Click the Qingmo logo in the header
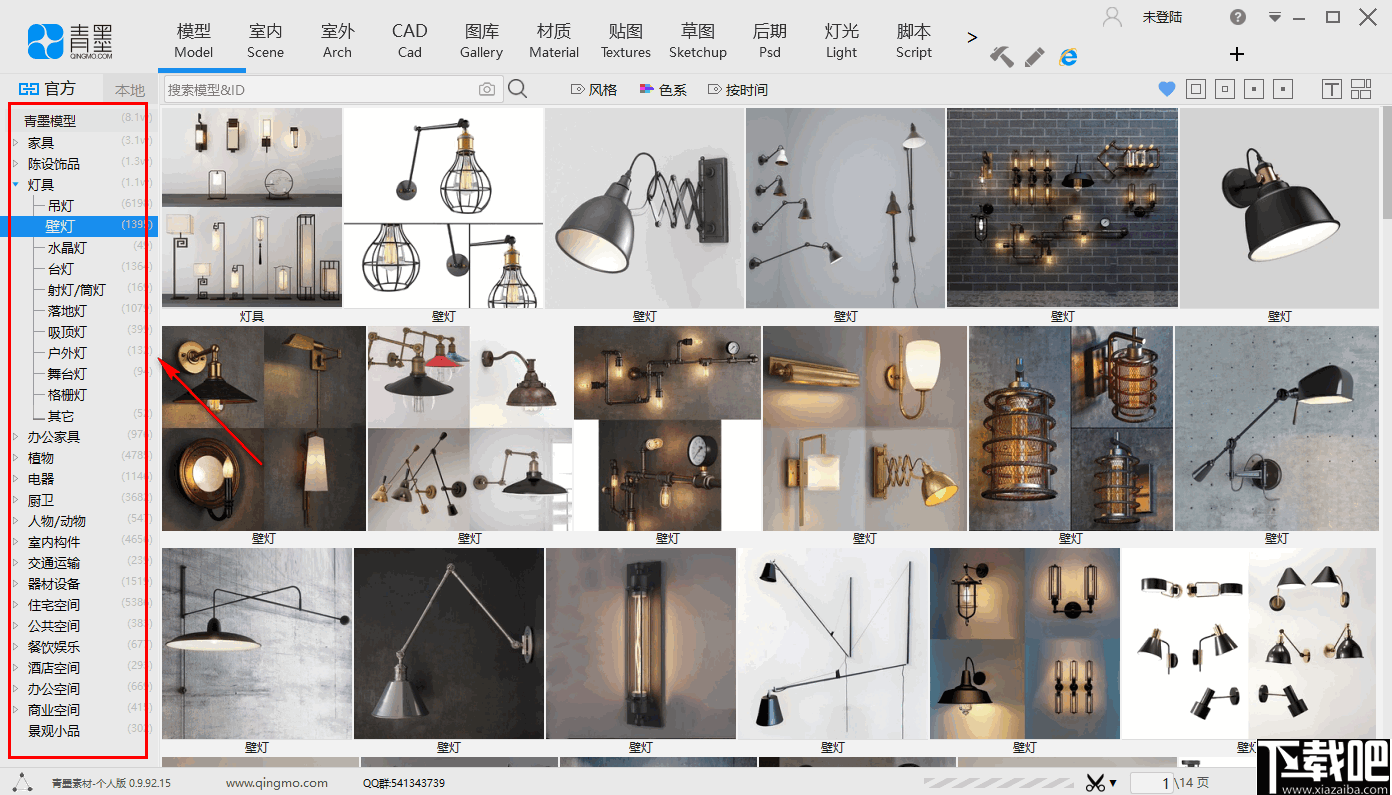Screen dimensions: 1392x795 [71, 40]
